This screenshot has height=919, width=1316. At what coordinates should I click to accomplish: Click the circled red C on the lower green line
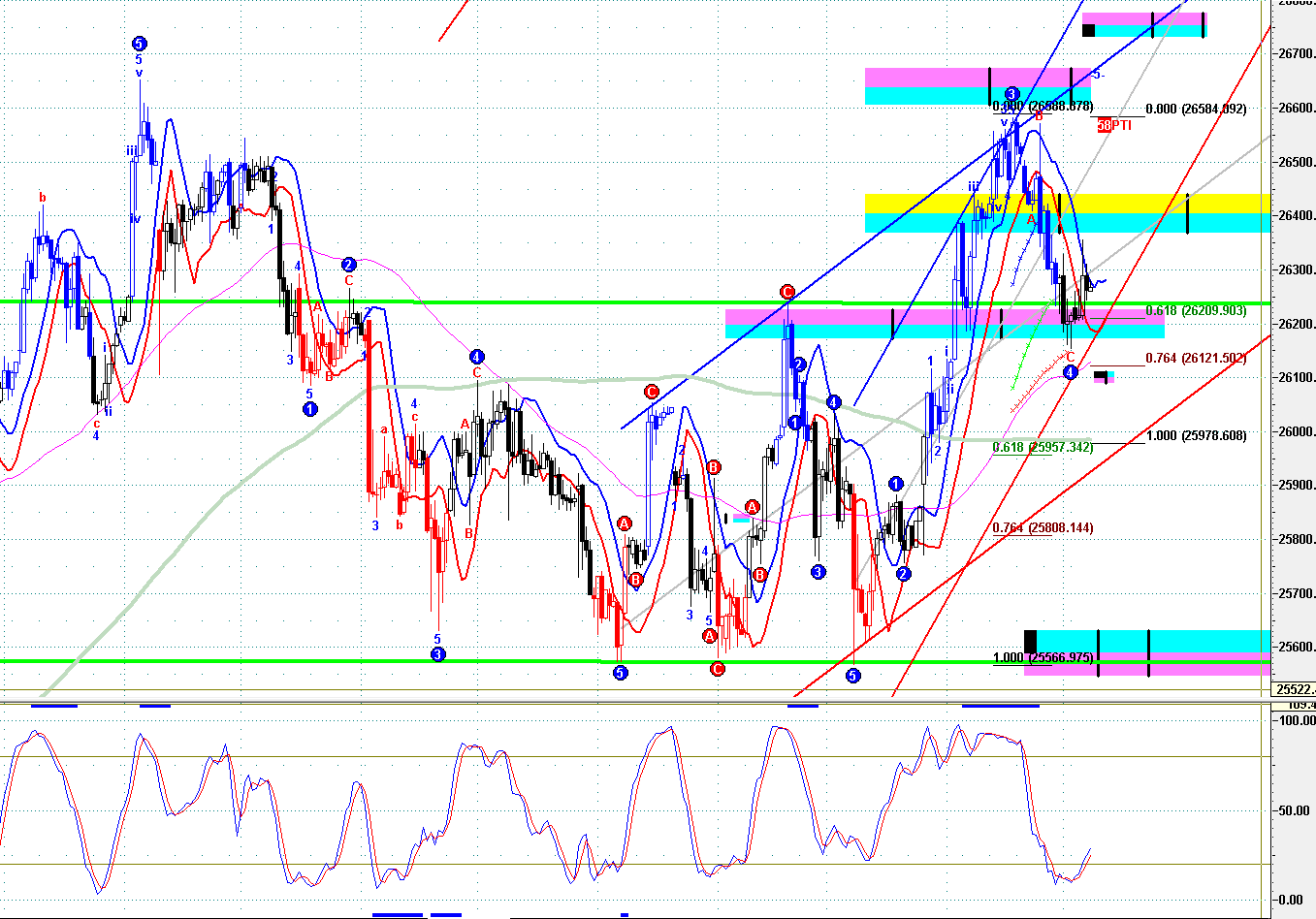point(717,668)
